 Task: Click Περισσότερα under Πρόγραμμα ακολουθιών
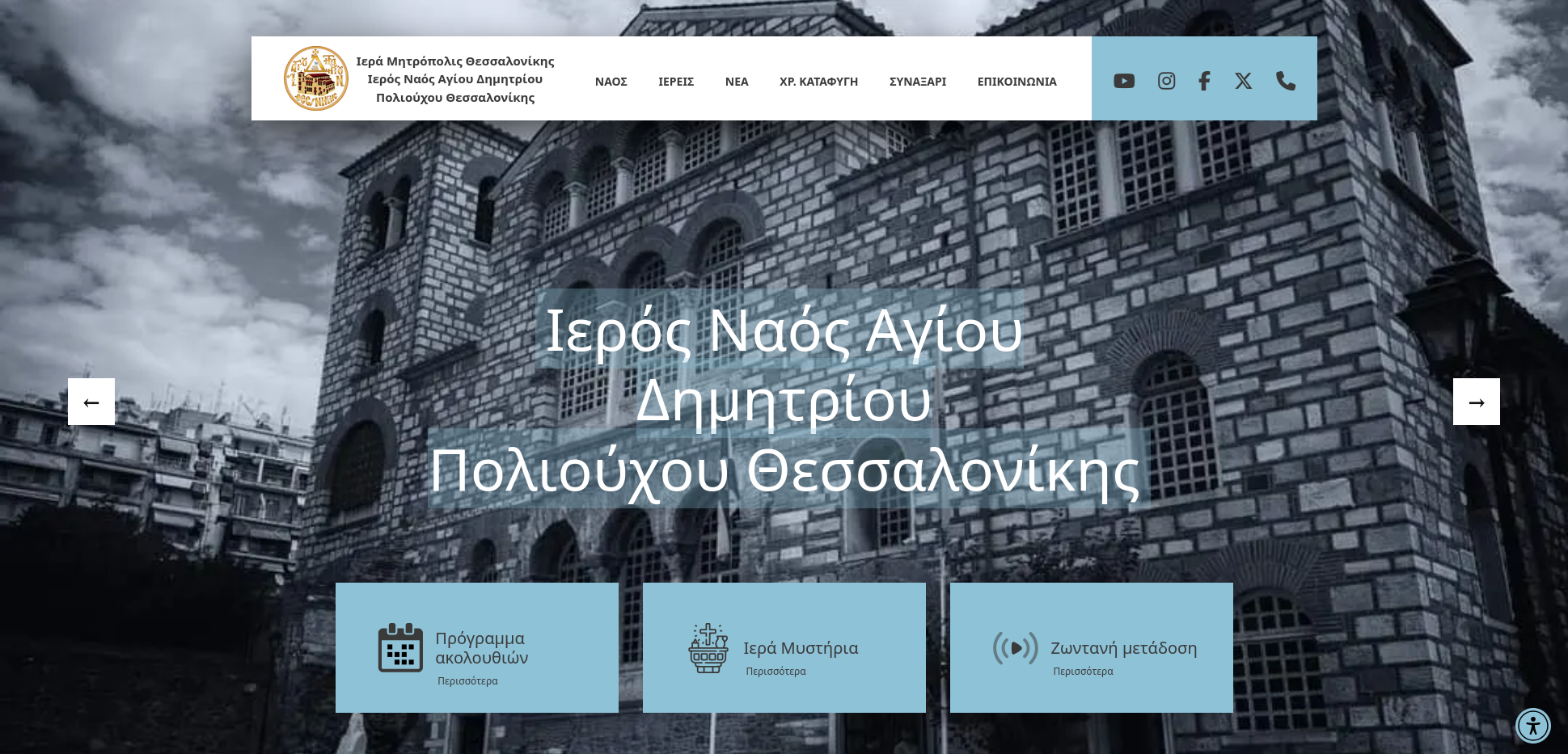click(x=467, y=681)
